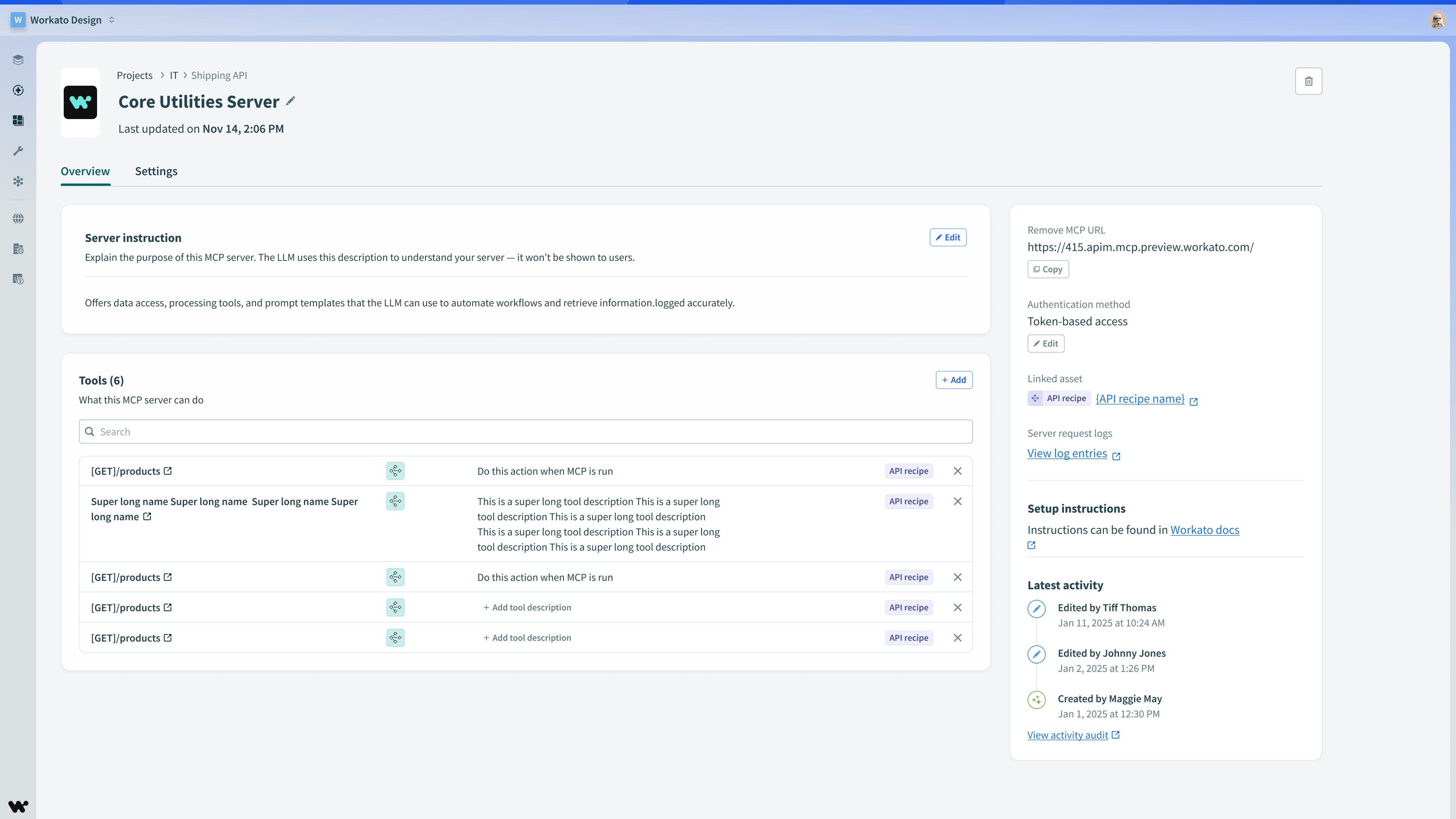Open the Workato docs link

tap(1204, 530)
